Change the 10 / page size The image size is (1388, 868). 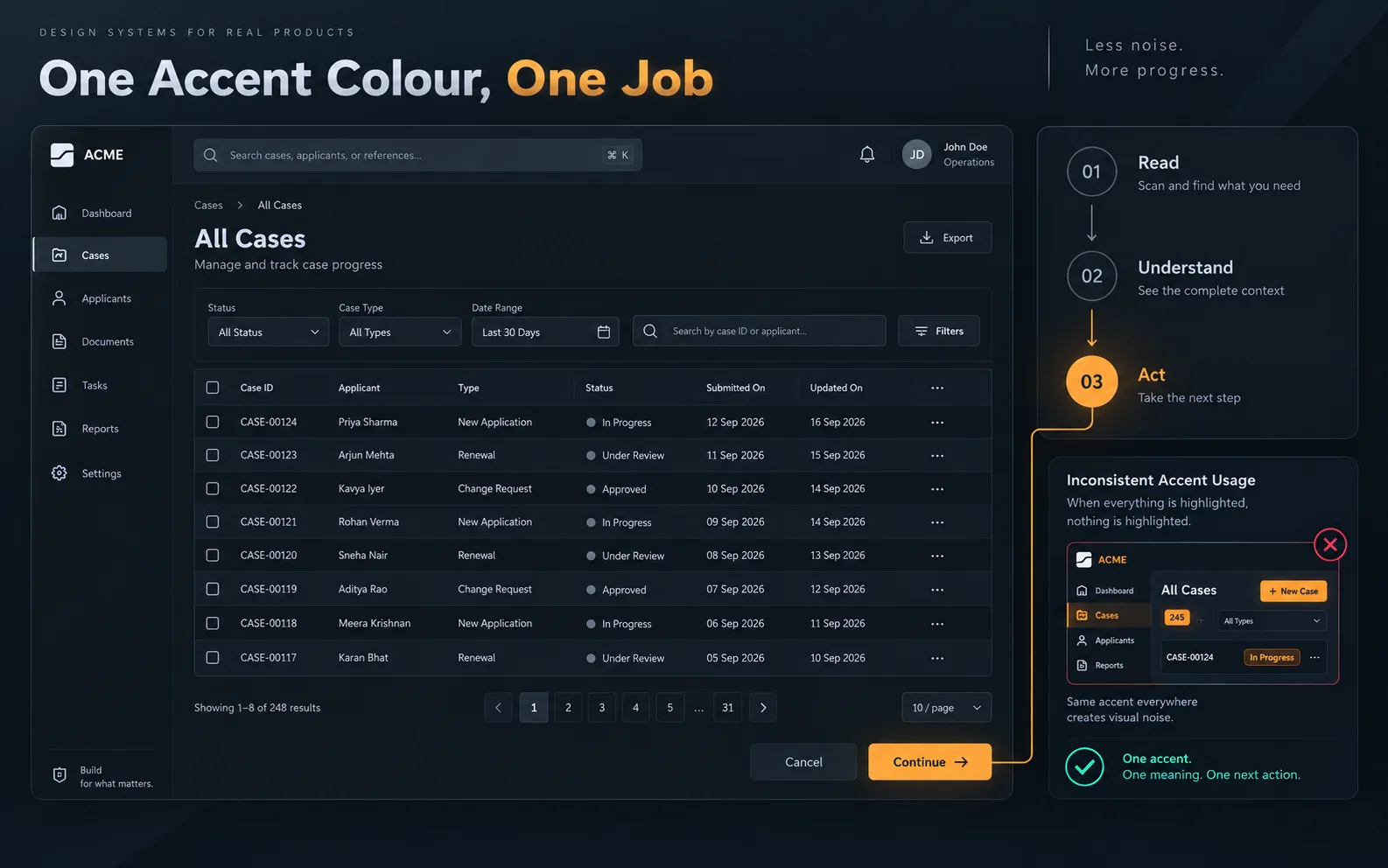pos(947,708)
